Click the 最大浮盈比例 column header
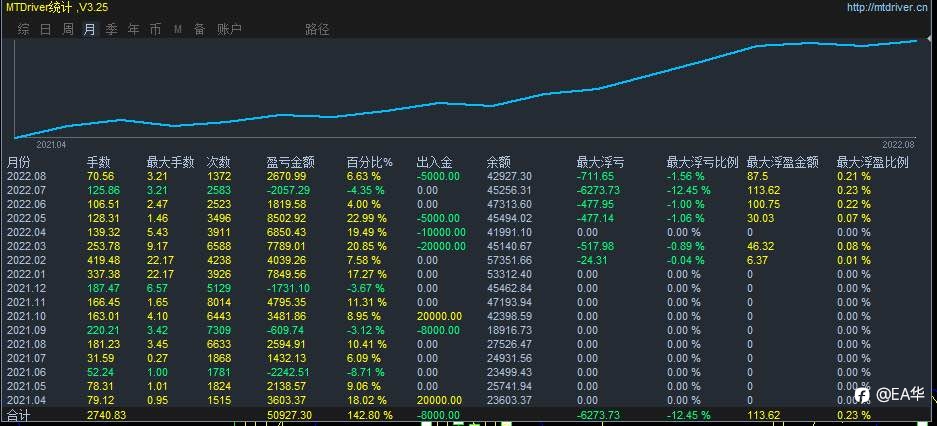 click(x=872, y=163)
